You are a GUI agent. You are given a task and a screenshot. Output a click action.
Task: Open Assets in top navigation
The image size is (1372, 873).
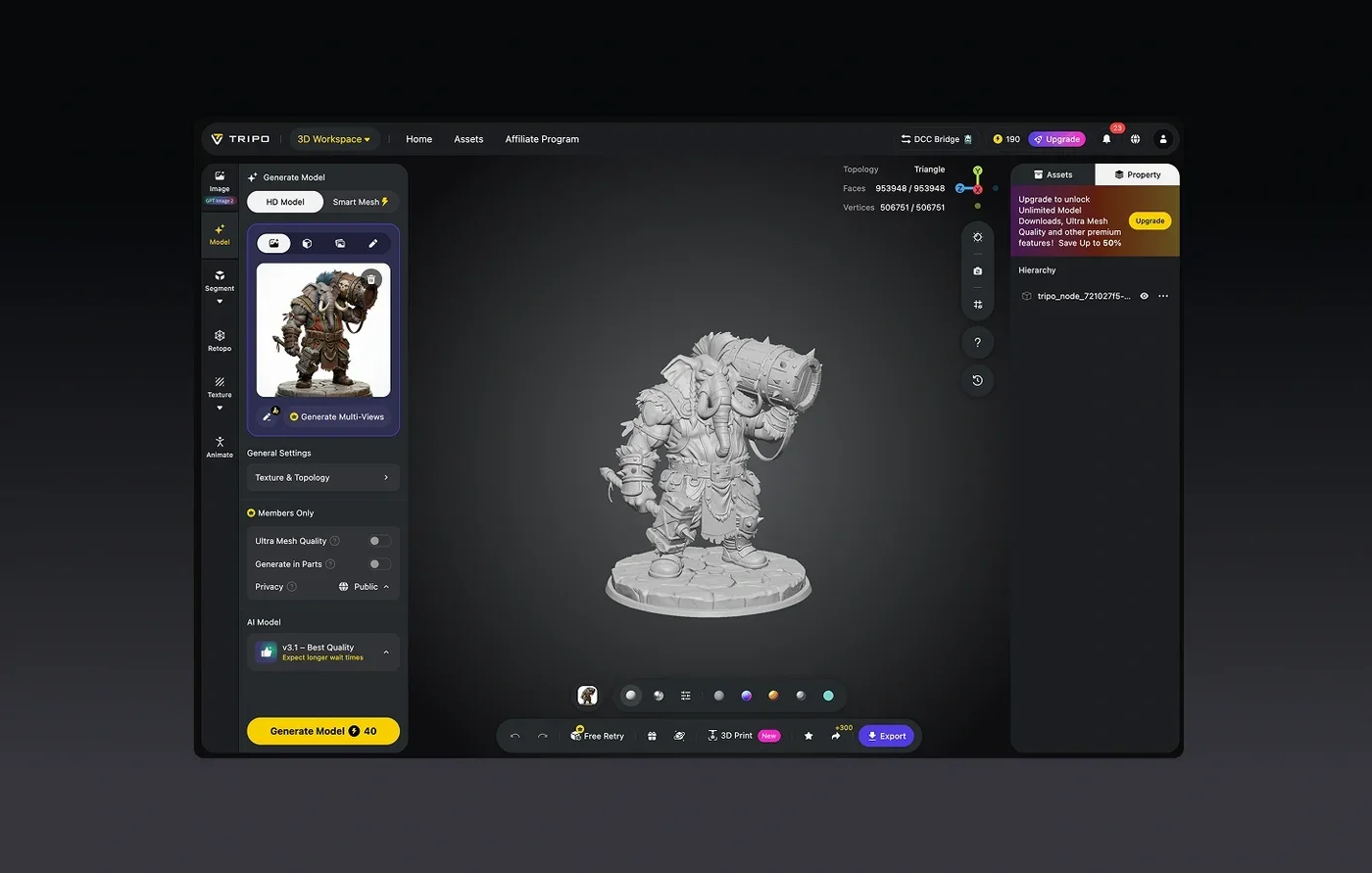pyautogui.click(x=468, y=139)
